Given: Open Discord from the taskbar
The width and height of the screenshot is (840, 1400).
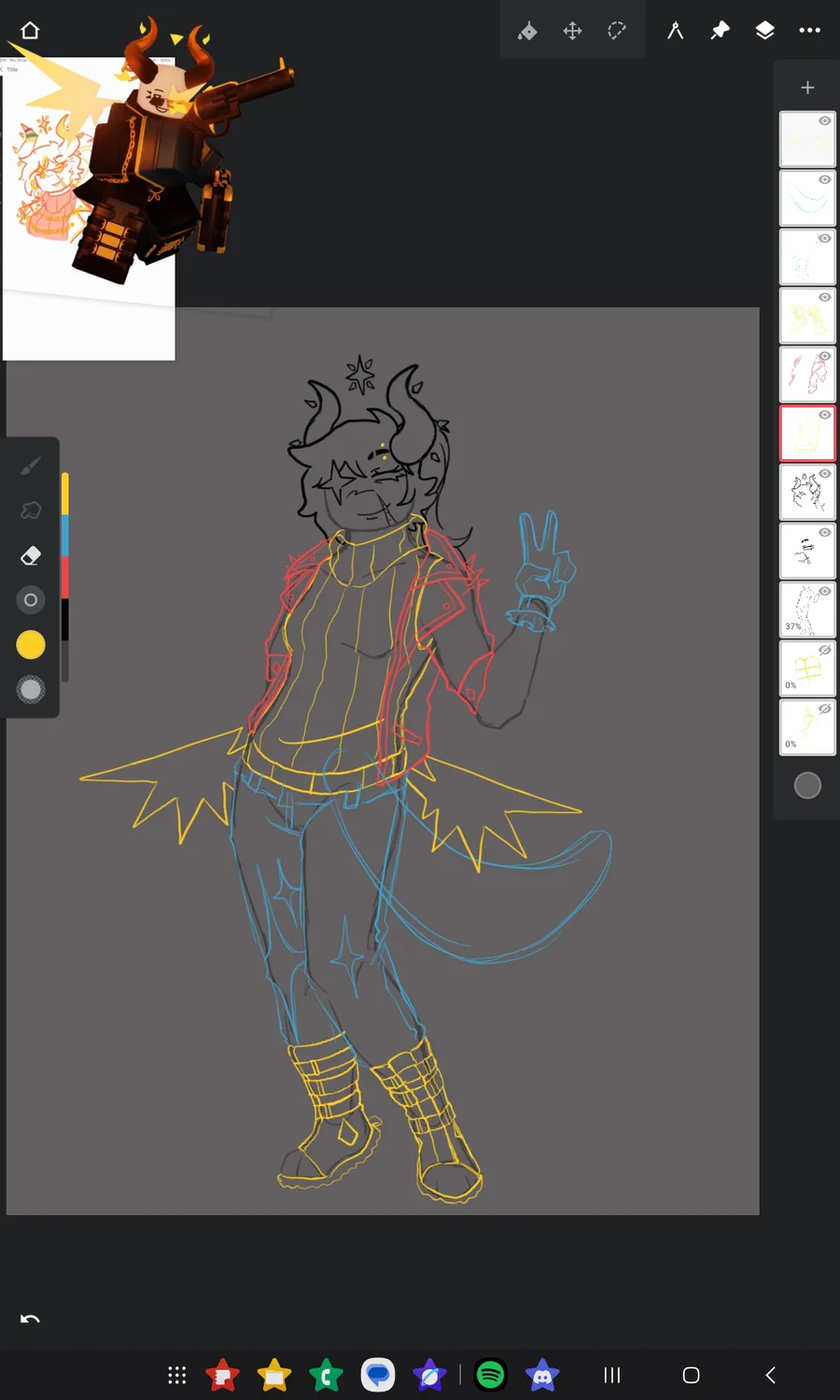Looking at the screenshot, I should coord(542,1375).
